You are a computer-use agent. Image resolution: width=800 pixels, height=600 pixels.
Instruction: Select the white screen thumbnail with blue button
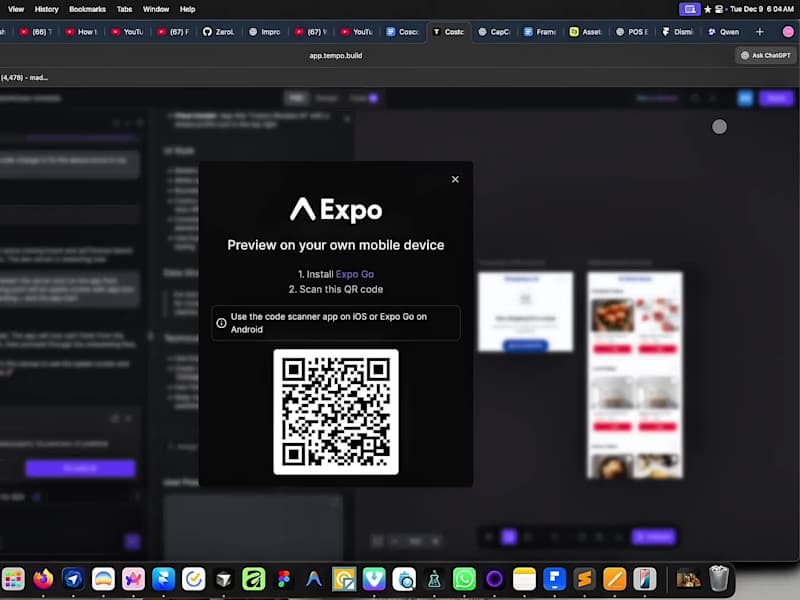(x=526, y=312)
